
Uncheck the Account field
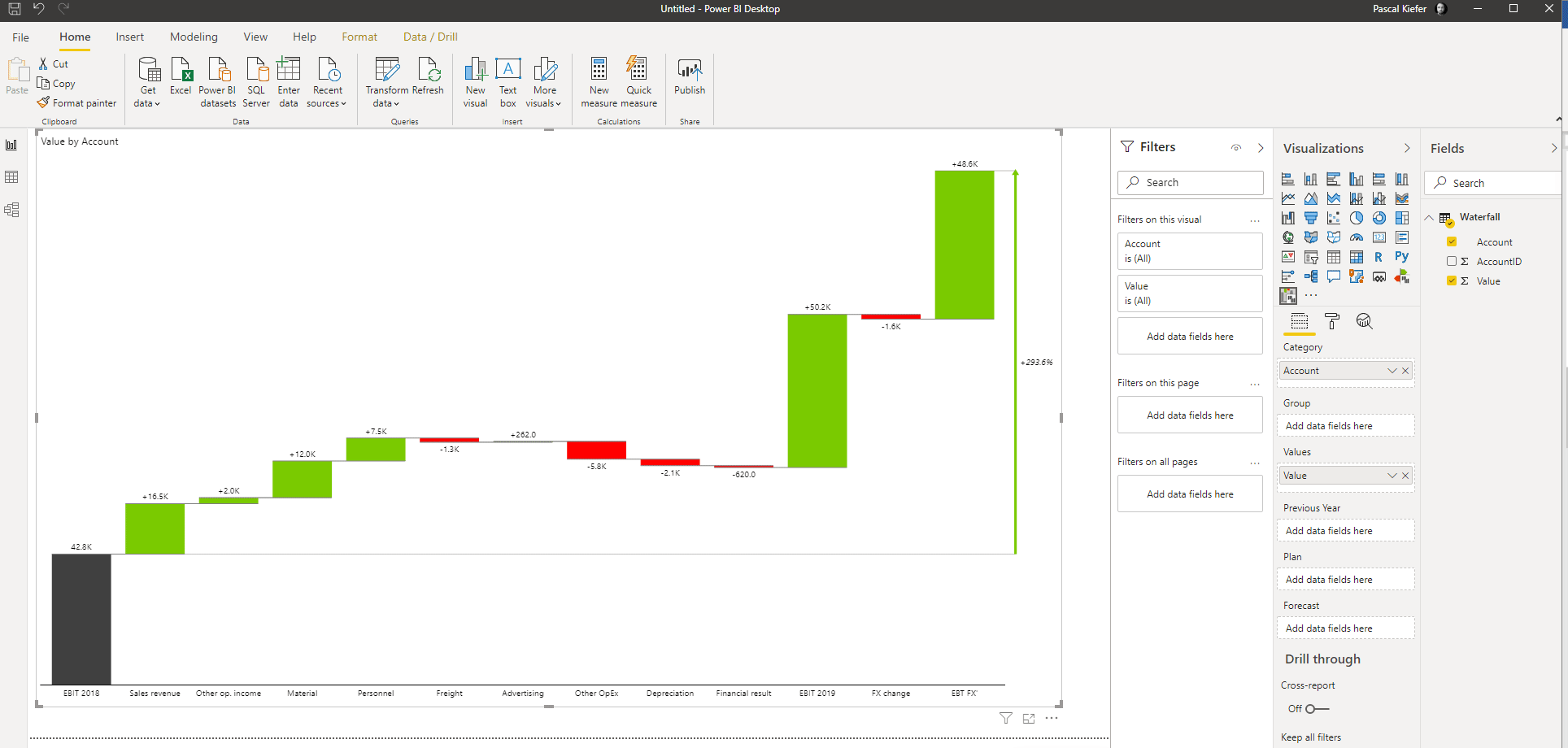[1453, 241]
